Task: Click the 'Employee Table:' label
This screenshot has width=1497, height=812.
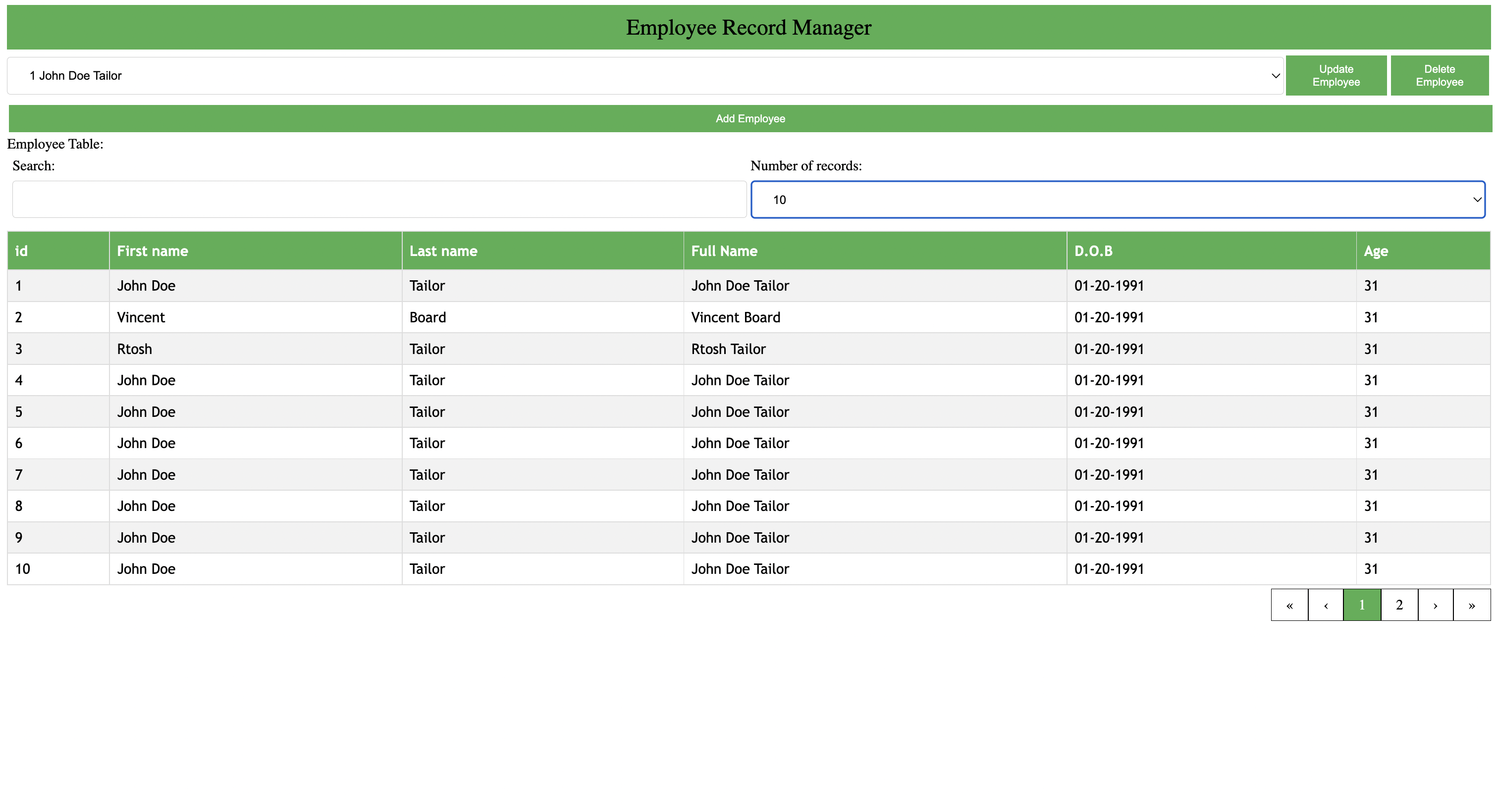Action: tap(55, 144)
